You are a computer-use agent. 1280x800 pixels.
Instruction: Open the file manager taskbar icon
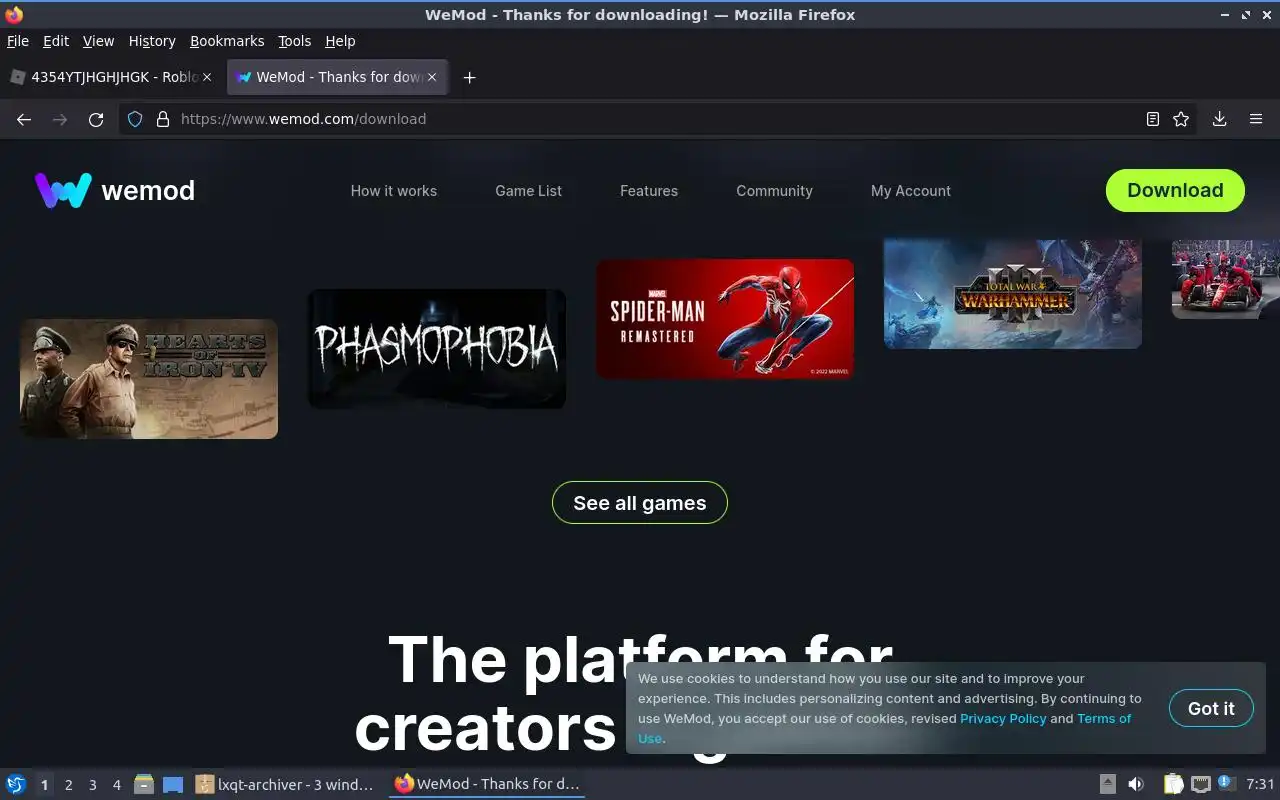tap(144, 784)
